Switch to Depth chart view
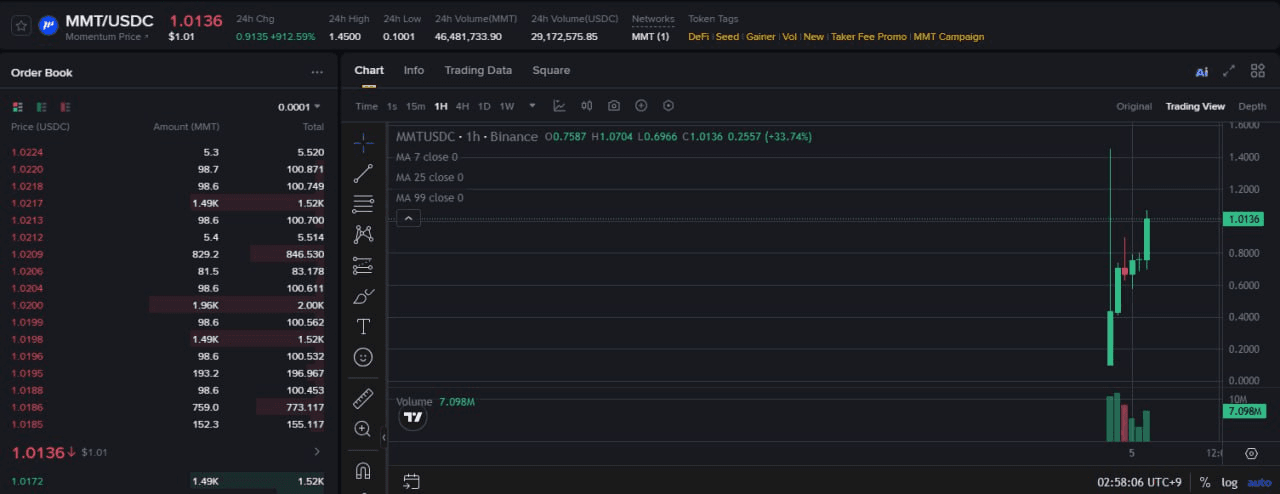Viewport: 1280px width, 494px height. 1252,106
